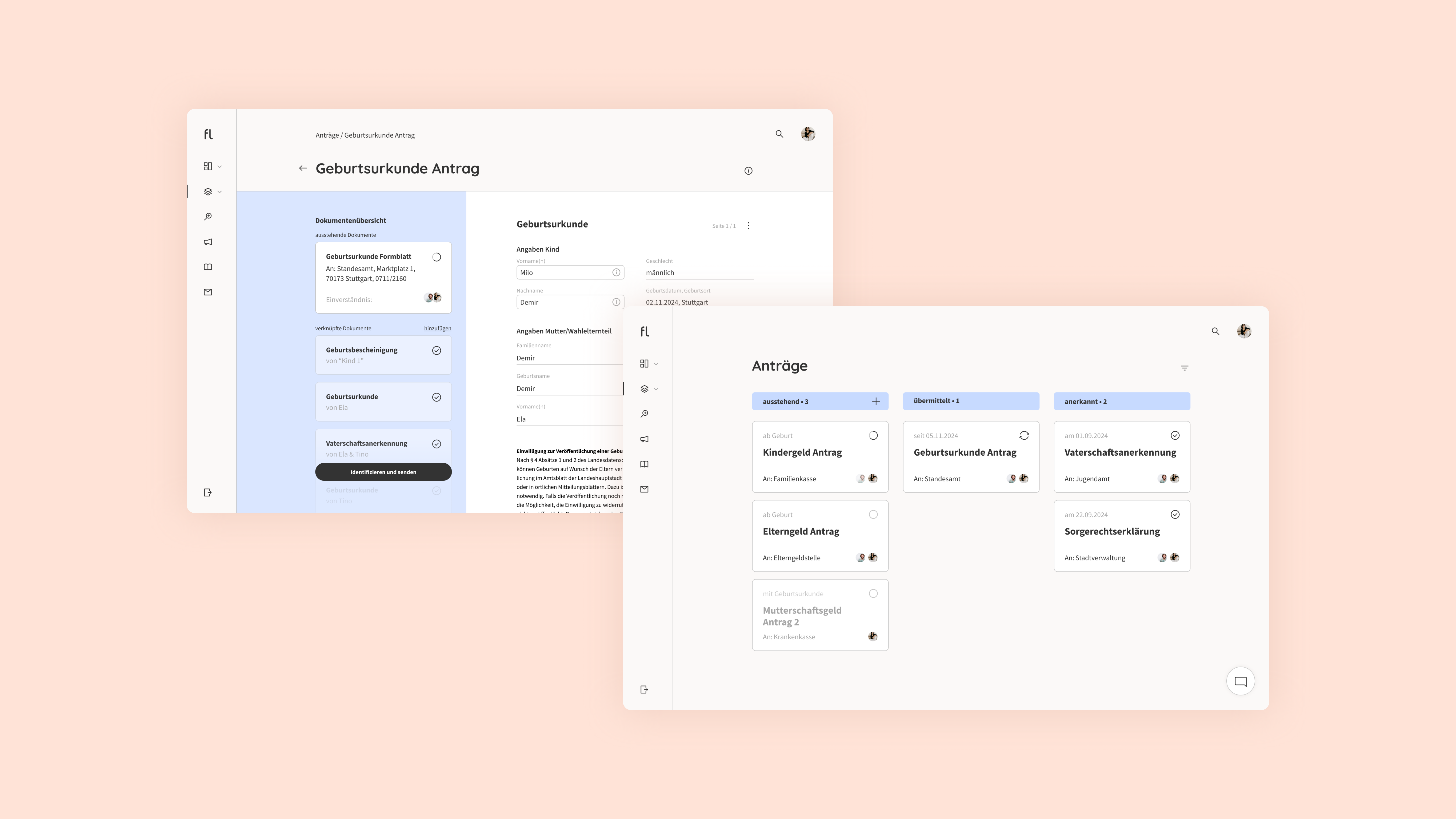Click search icon in Anträge window header
This screenshot has height=819, width=1456.
click(1215, 331)
